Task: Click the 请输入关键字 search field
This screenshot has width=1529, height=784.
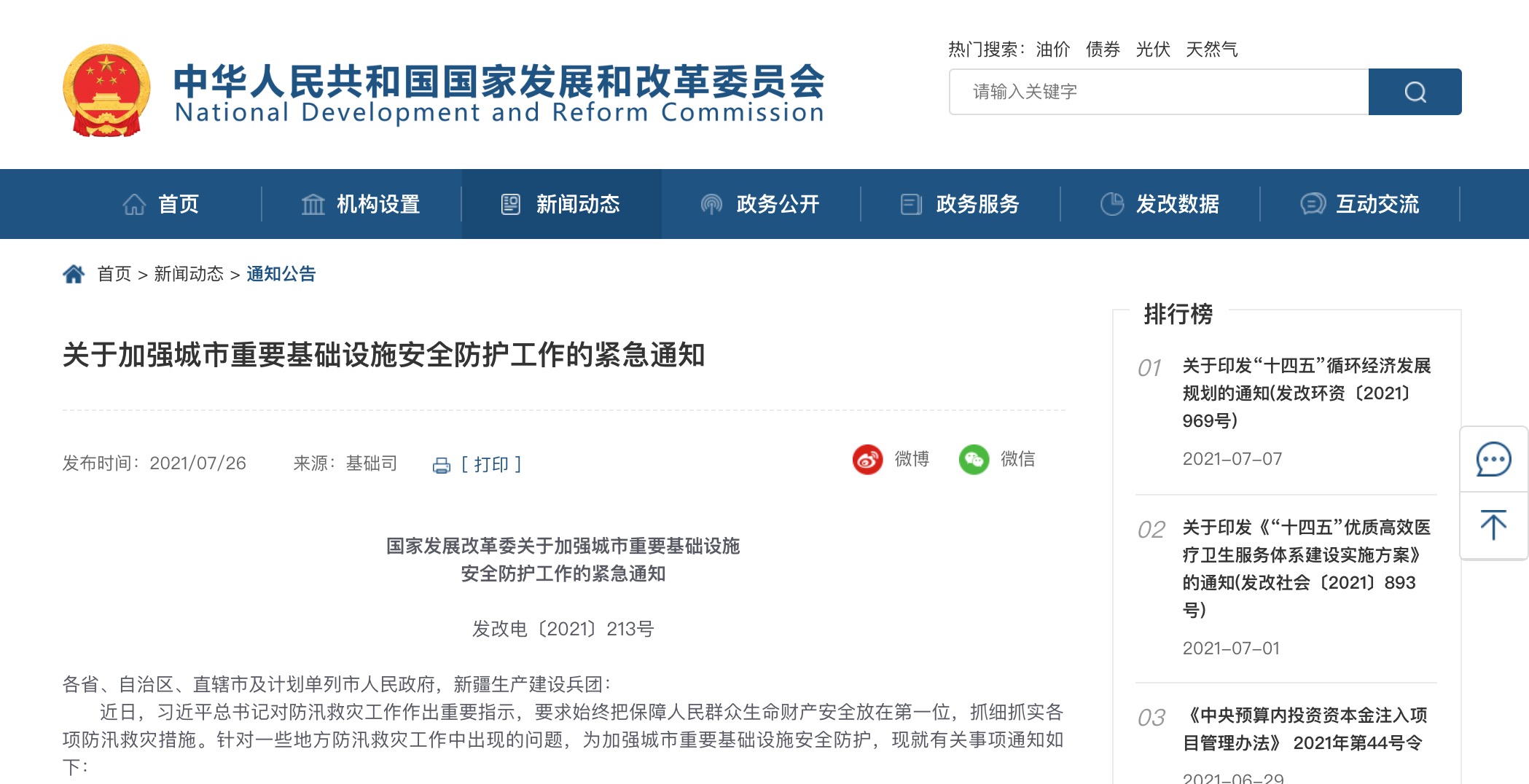Action: point(1159,92)
